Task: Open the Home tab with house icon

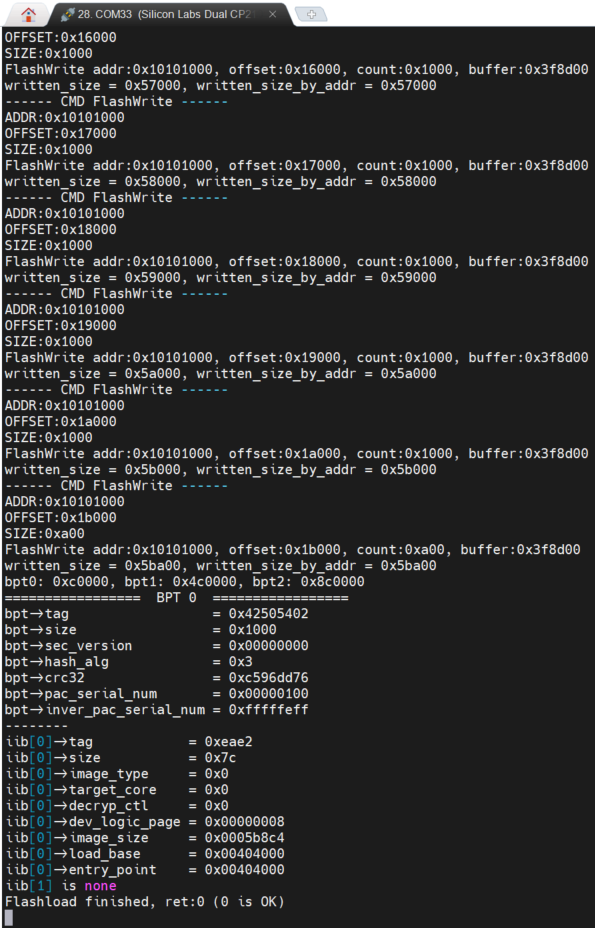Action: 28,14
